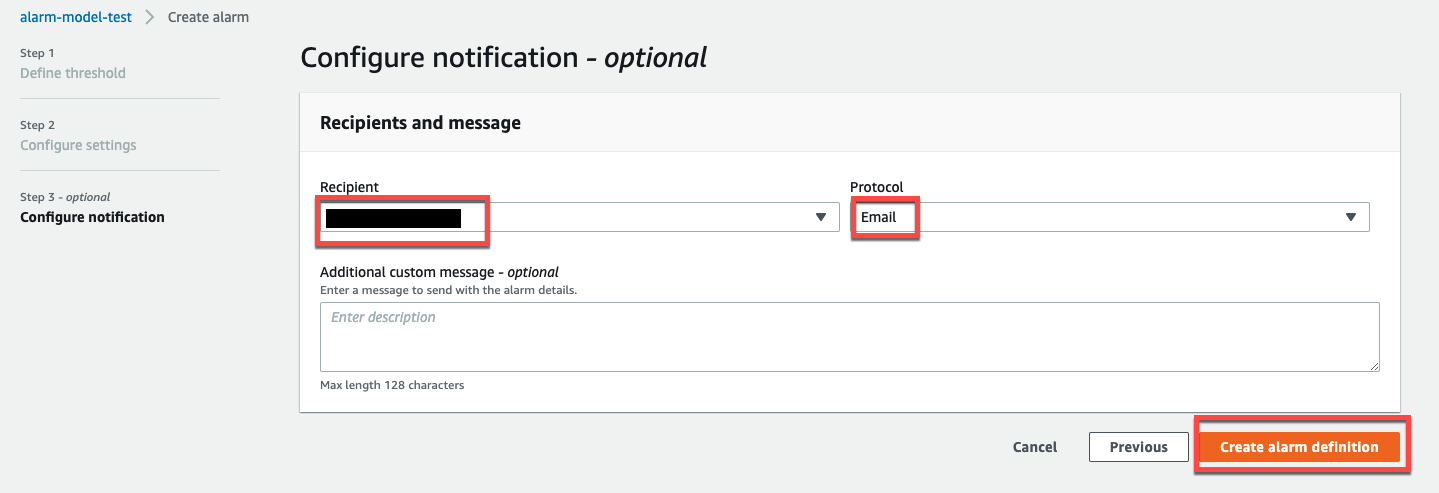The image size is (1439, 493).
Task: Select Step 3 Configure notification
Action: pos(92,217)
